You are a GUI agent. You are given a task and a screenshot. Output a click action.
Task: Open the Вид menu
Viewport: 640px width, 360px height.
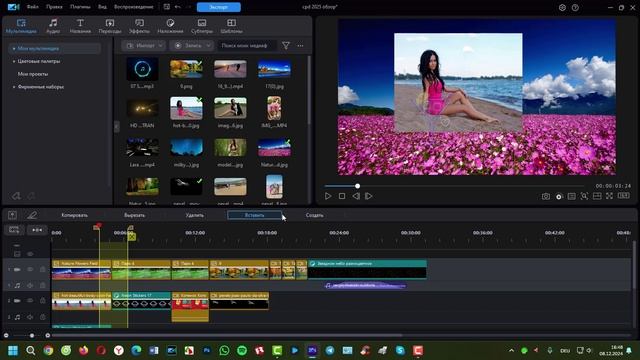point(102,7)
